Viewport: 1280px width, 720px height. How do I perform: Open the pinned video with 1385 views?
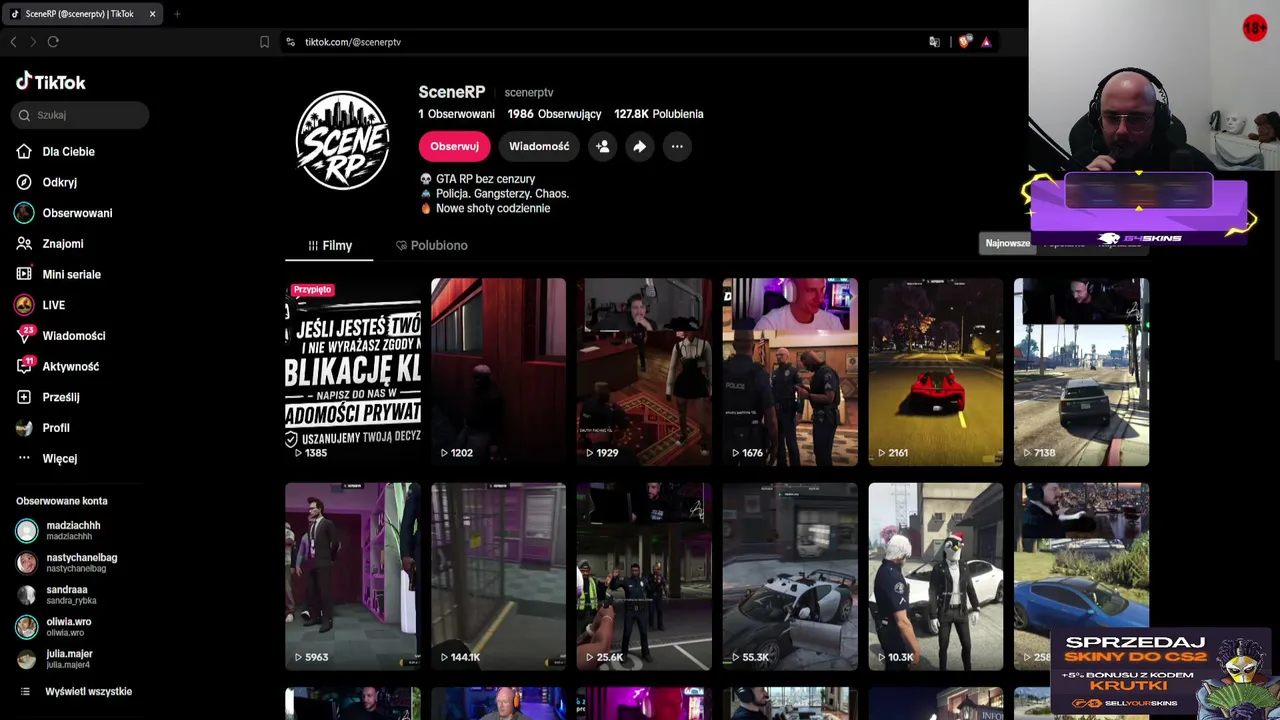tap(353, 372)
